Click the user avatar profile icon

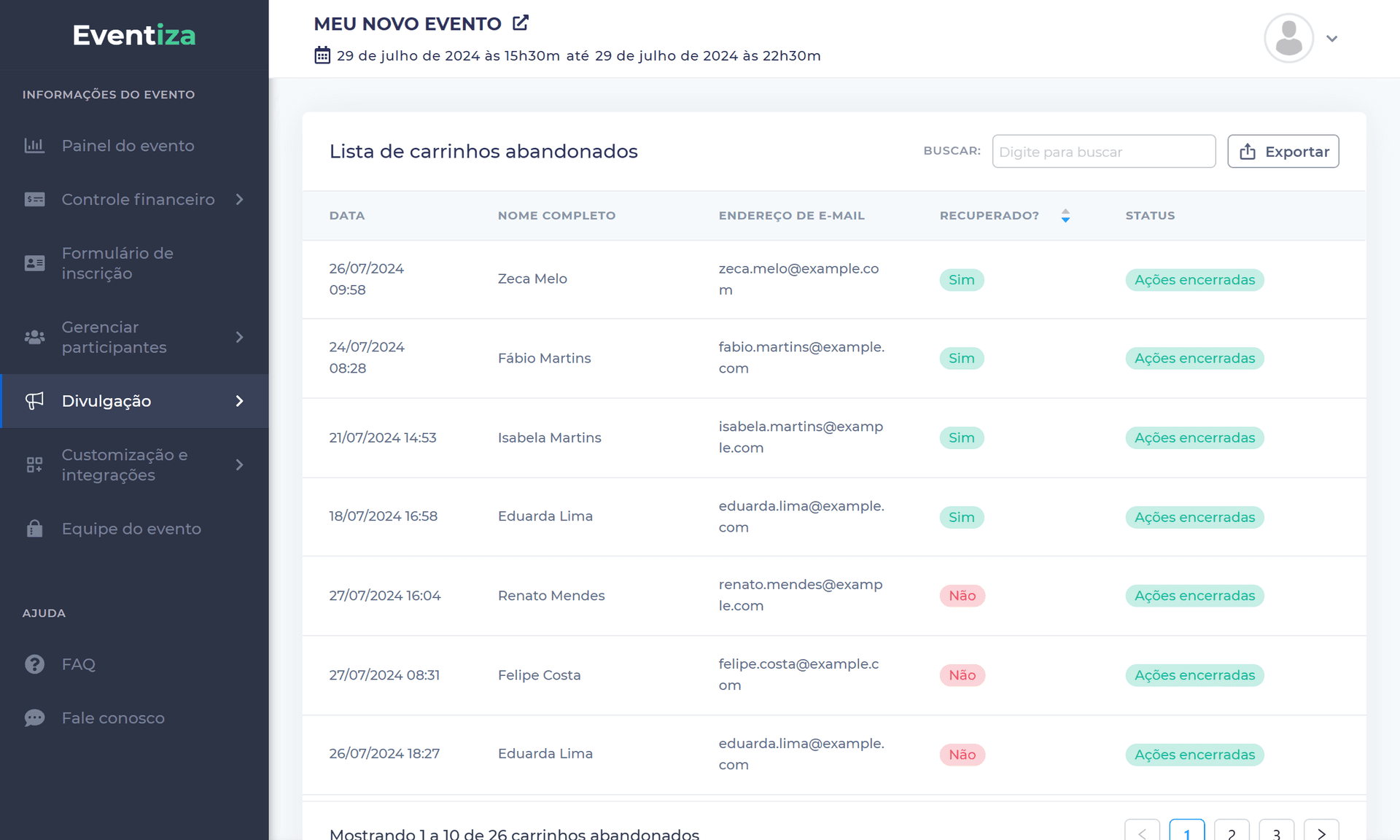point(1288,38)
